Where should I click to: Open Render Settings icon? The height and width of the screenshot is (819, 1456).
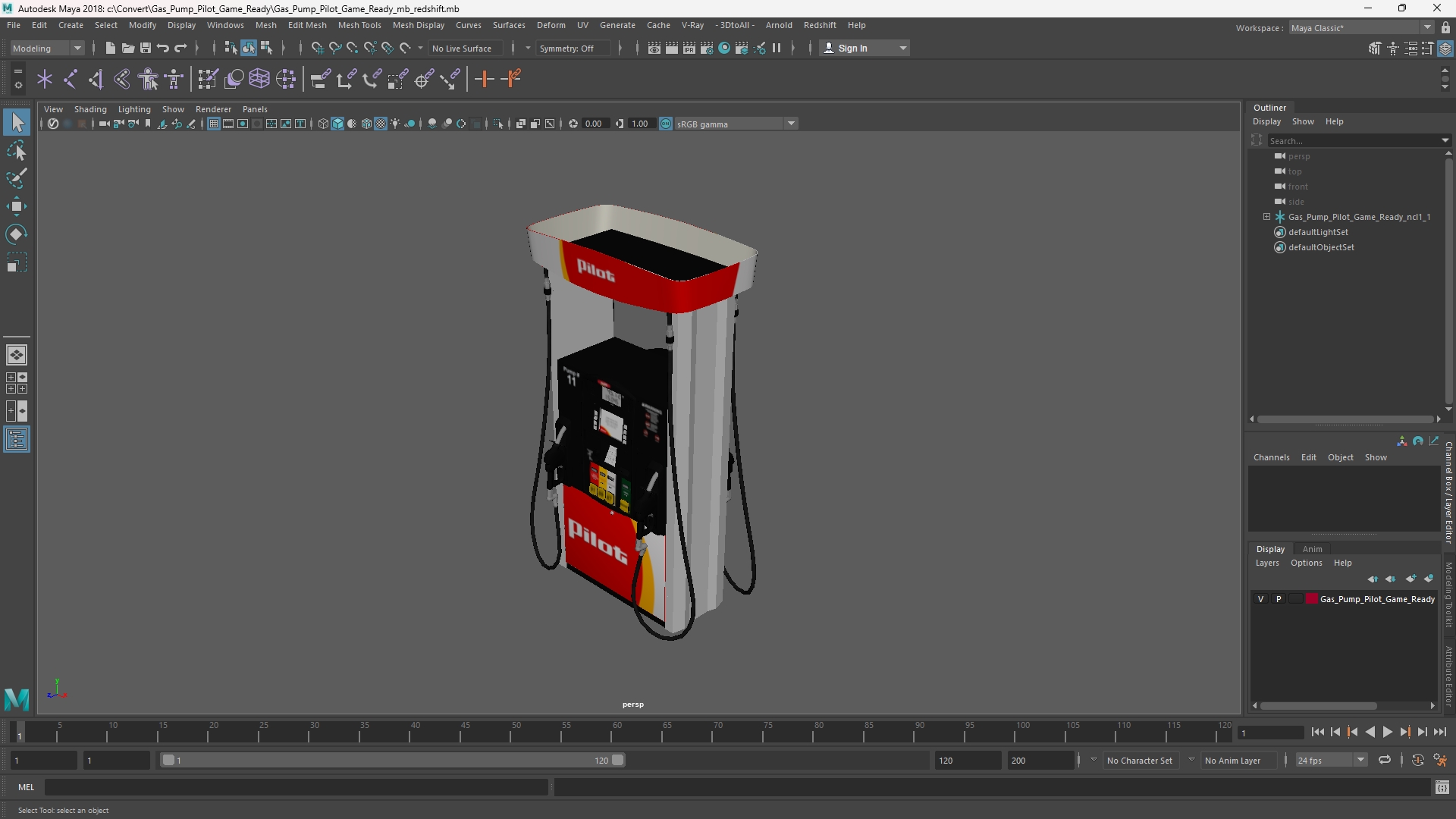click(x=707, y=48)
